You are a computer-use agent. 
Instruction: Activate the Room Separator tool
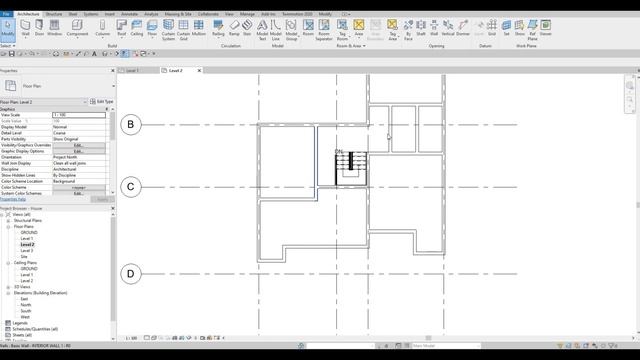[324, 30]
